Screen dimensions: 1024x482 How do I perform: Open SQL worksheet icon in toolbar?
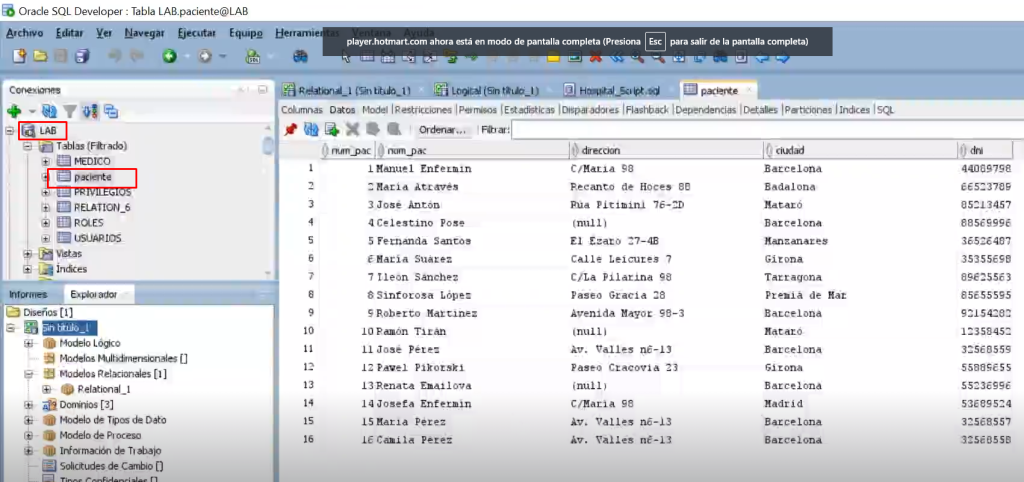tap(253, 57)
